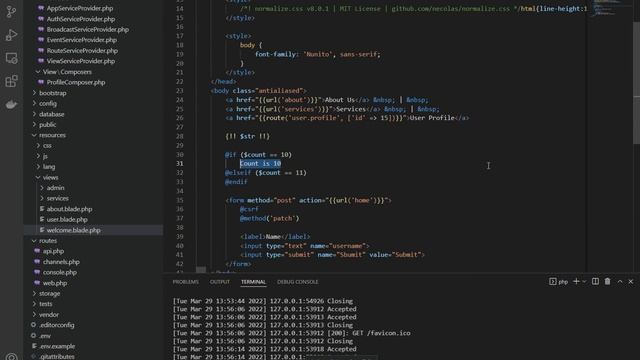640x360 pixels.
Task: Click the 'GET /favicon.ico' terminal line
Action: point(291,333)
